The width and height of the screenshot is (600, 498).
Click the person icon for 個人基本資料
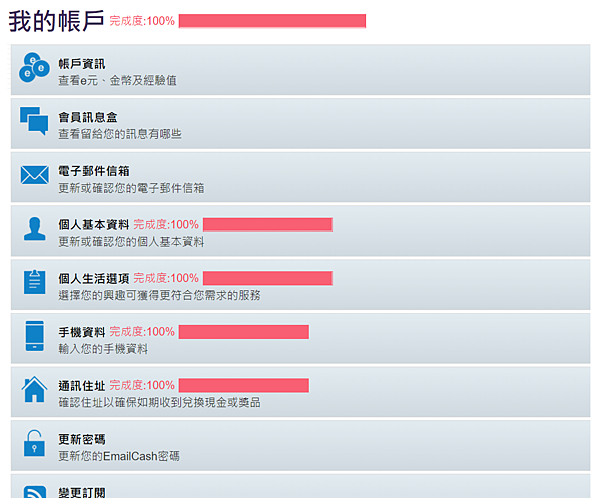(34, 229)
